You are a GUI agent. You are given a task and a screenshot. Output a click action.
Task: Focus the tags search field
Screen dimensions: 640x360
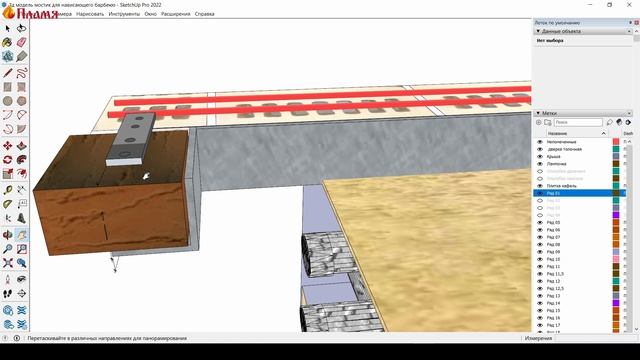click(578, 122)
